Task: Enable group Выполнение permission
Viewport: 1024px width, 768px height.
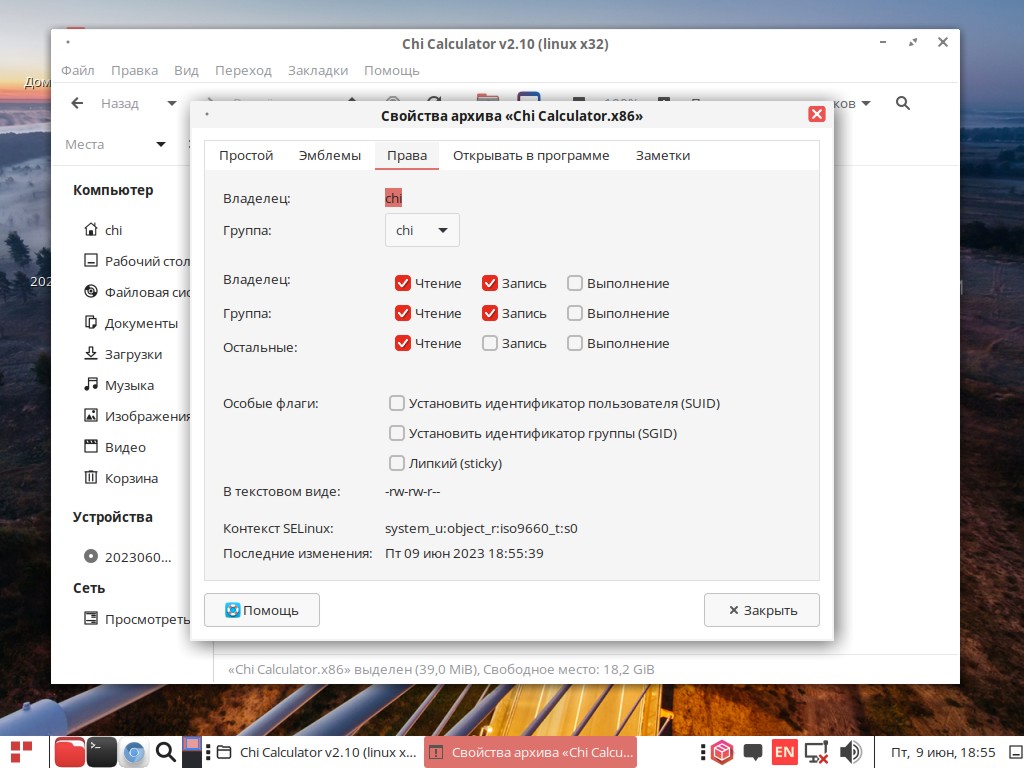Action: click(575, 313)
